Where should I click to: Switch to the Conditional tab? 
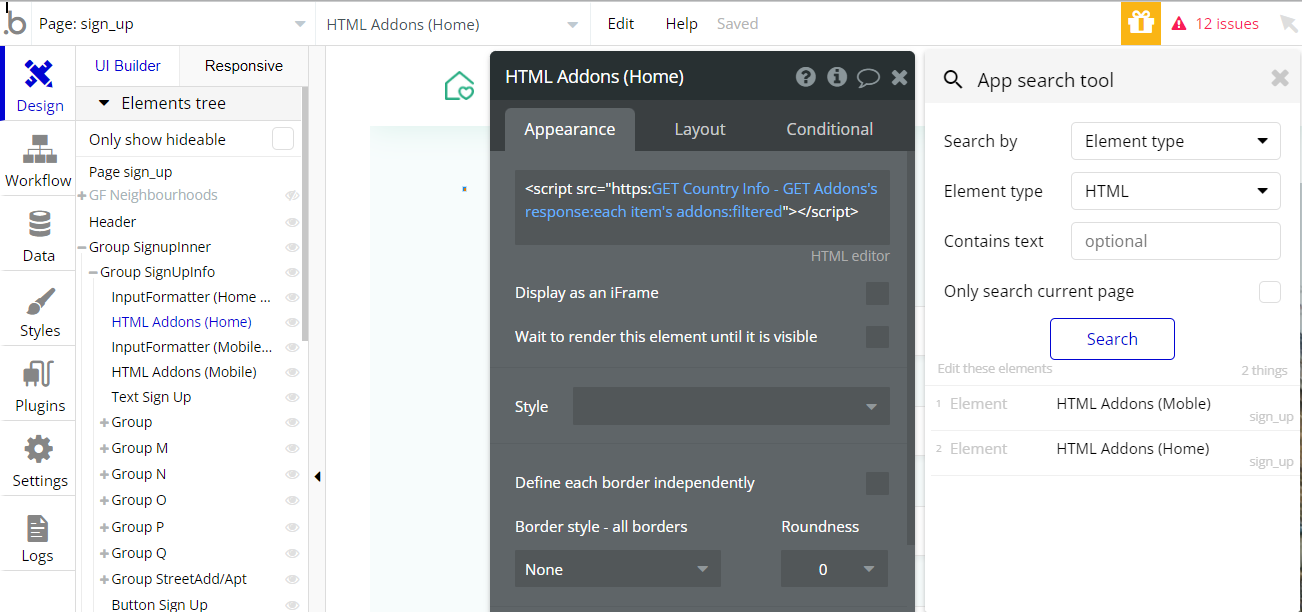[x=830, y=129]
